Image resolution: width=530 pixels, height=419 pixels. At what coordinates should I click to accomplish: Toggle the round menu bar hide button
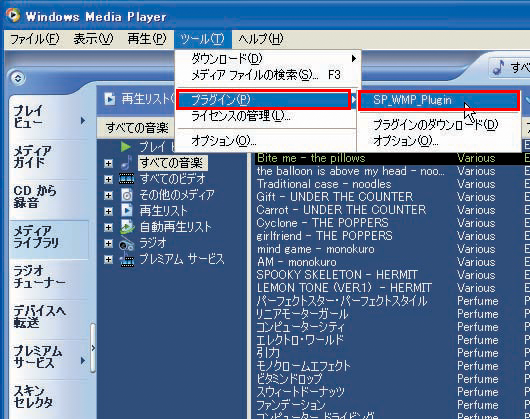(18, 78)
